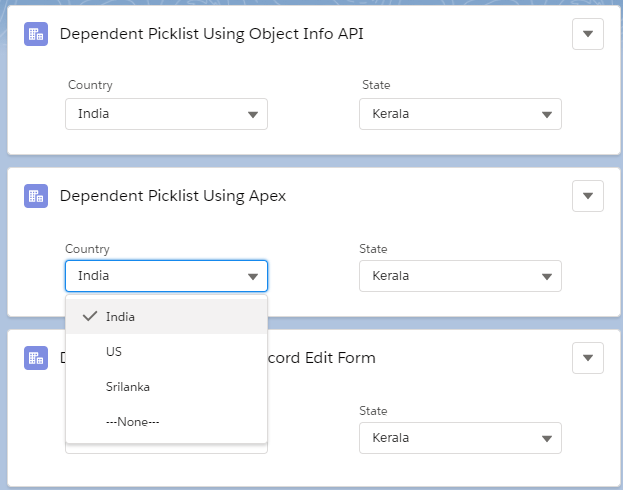
Task: Open State picklist in Record Edit Form card
Action: pos(460,438)
